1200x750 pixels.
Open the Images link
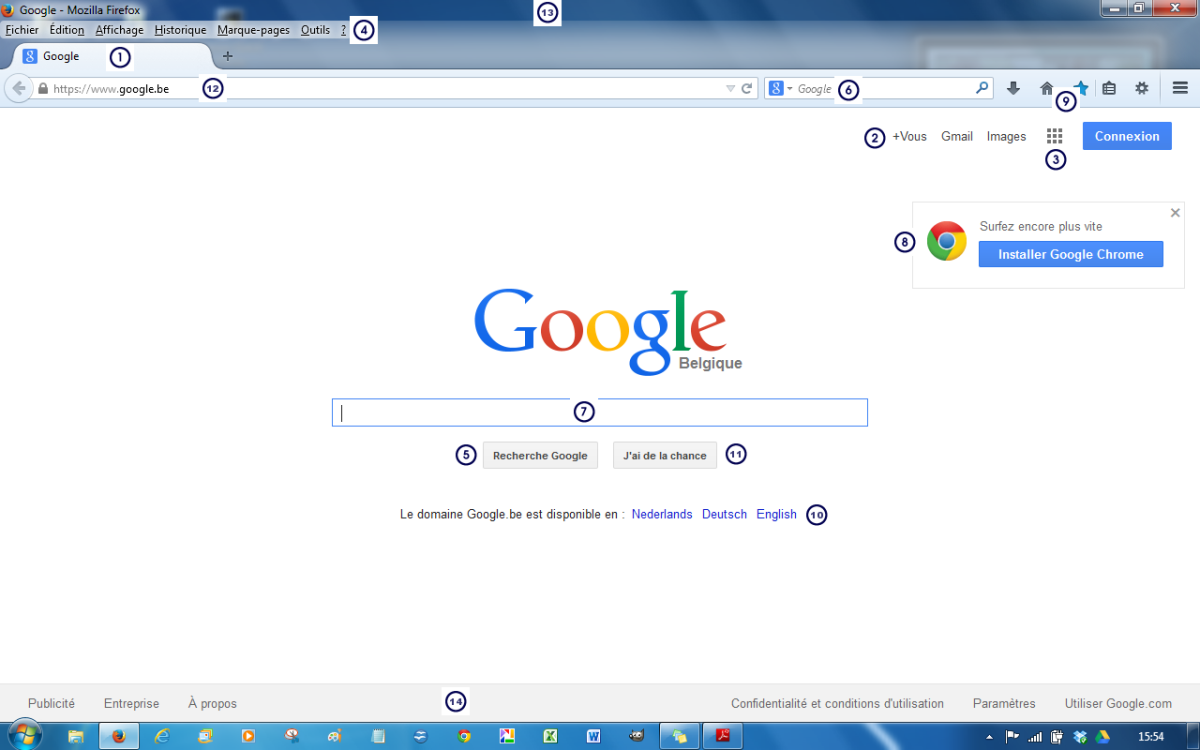(1006, 136)
